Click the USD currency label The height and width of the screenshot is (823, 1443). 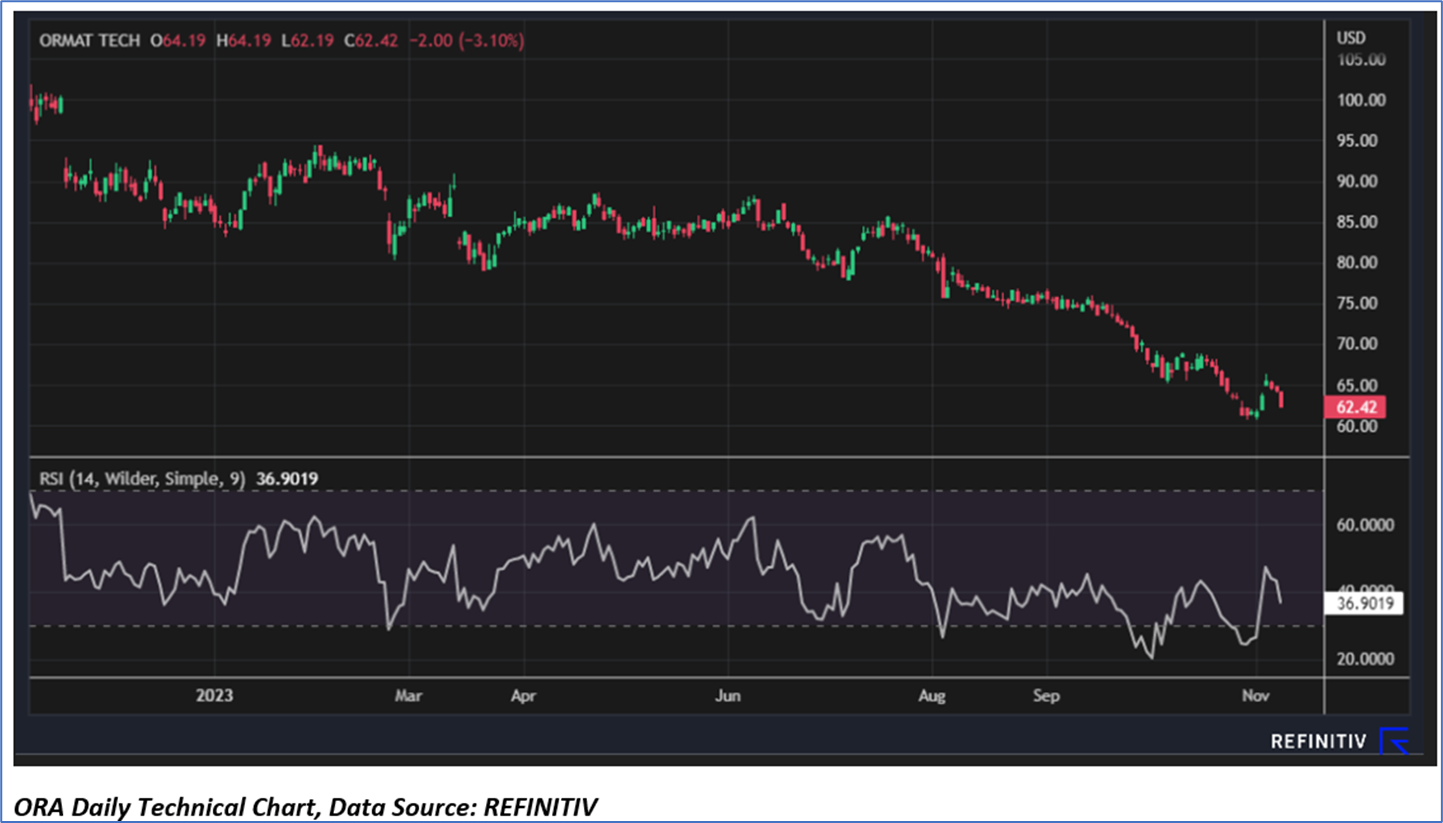pyautogui.click(x=1350, y=38)
